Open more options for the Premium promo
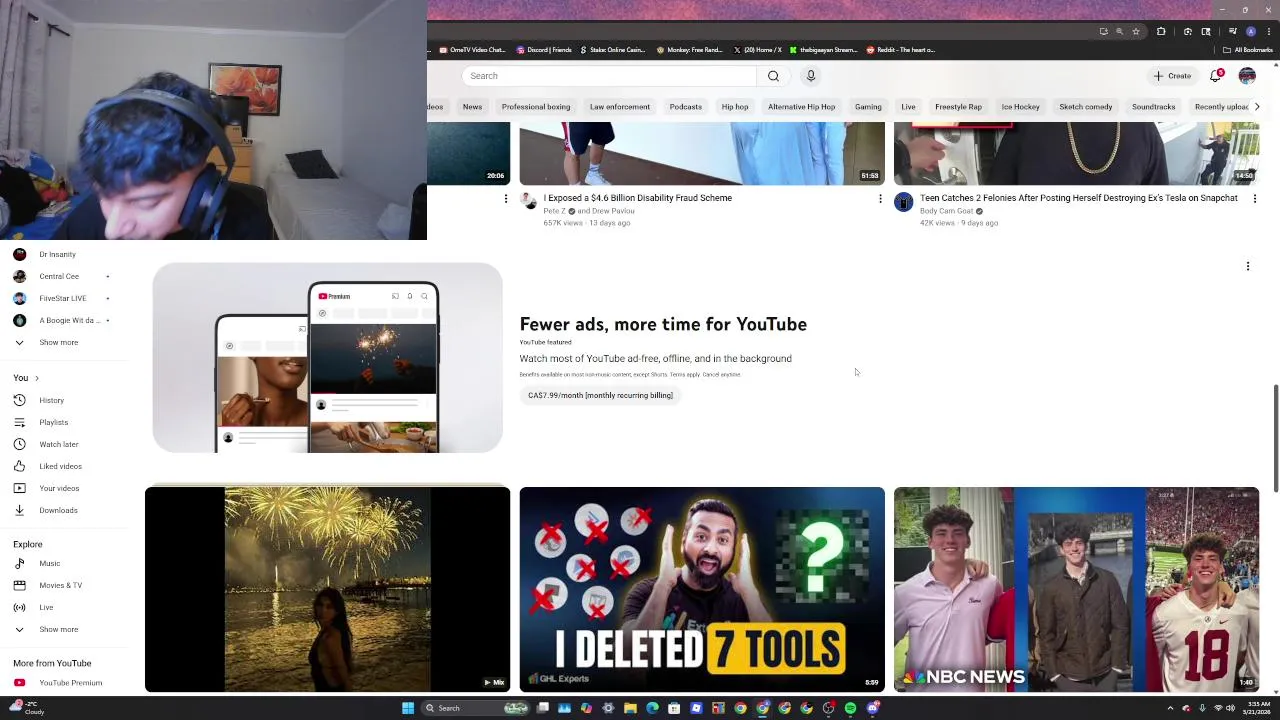The height and width of the screenshot is (720, 1280). pos(1248,266)
